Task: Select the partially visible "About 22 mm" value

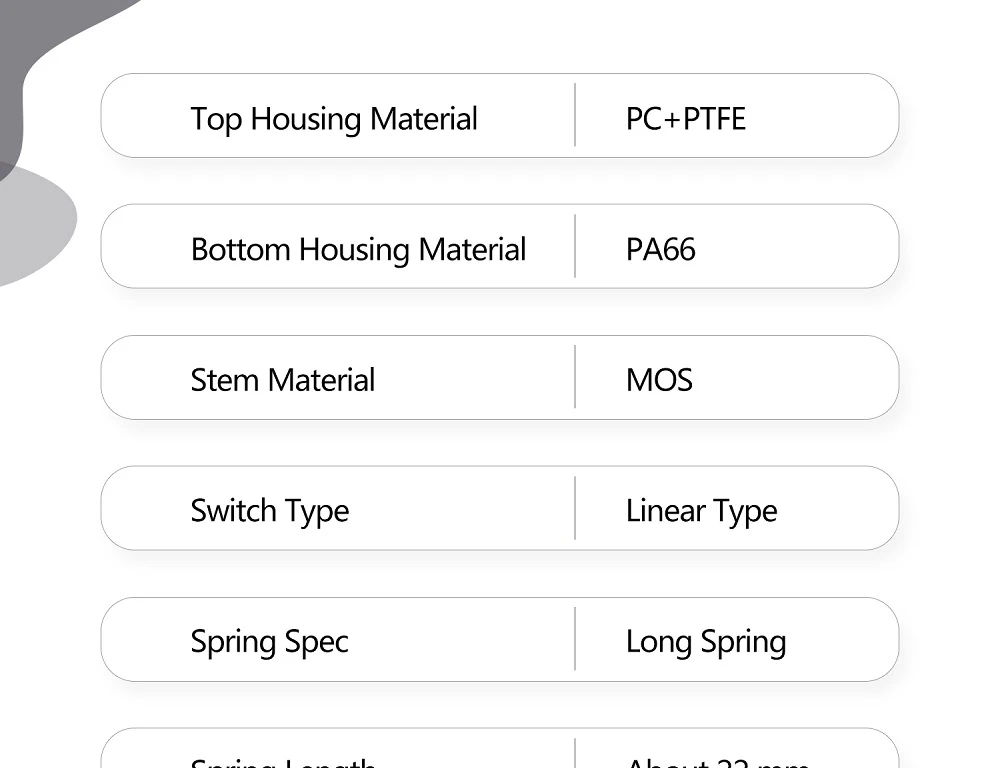Action: (717, 762)
